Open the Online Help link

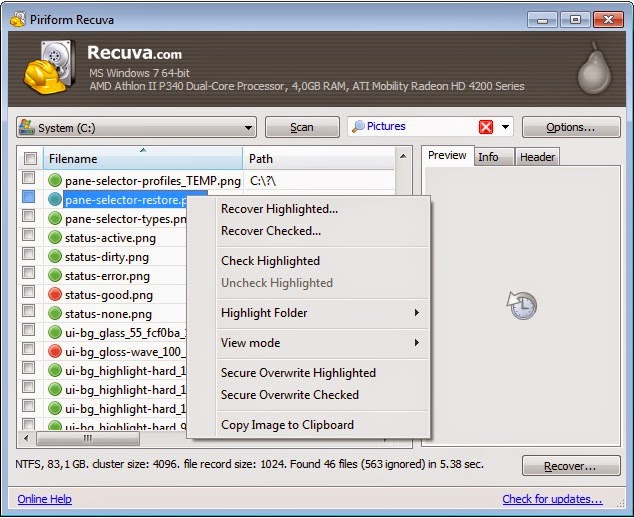pos(44,499)
